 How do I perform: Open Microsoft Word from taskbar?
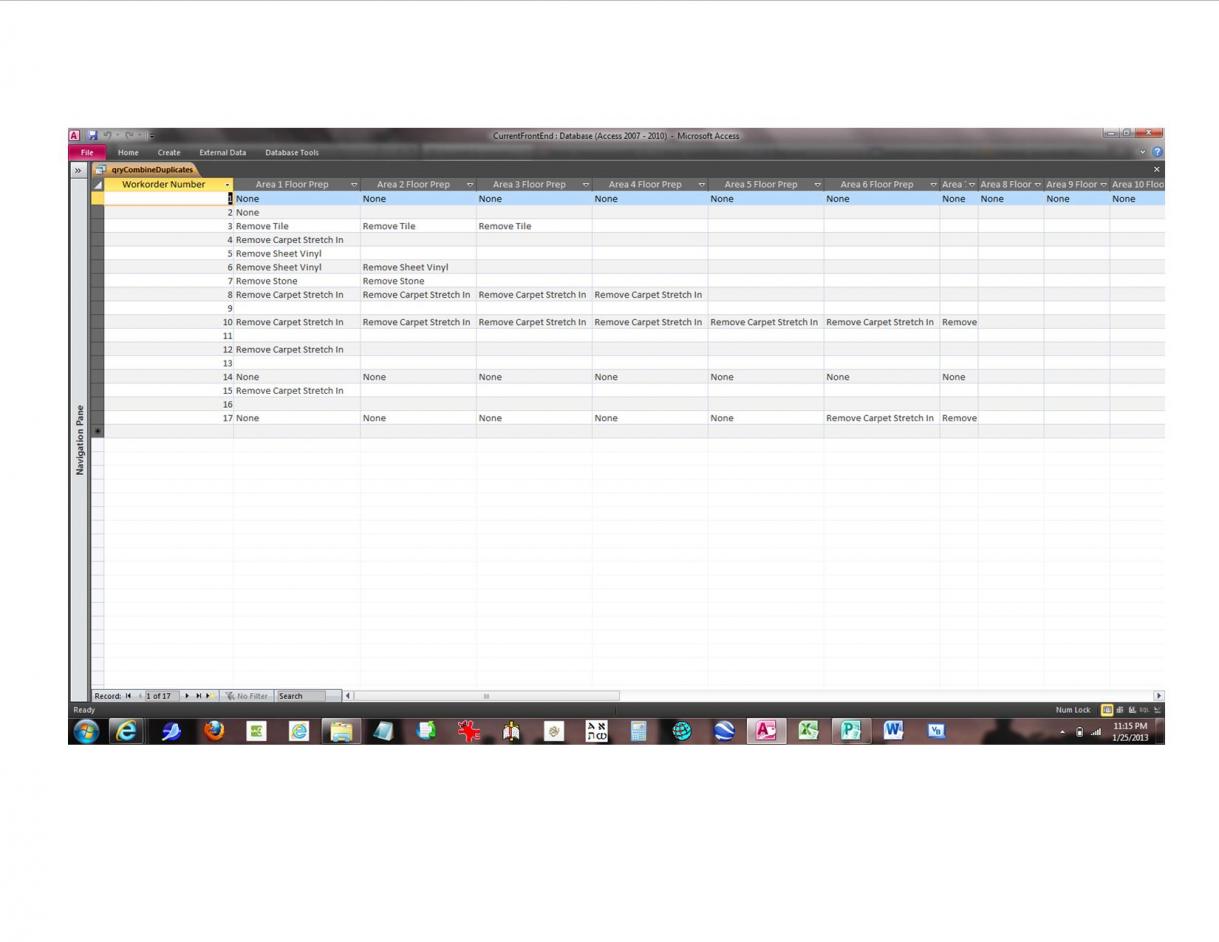click(x=894, y=731)
